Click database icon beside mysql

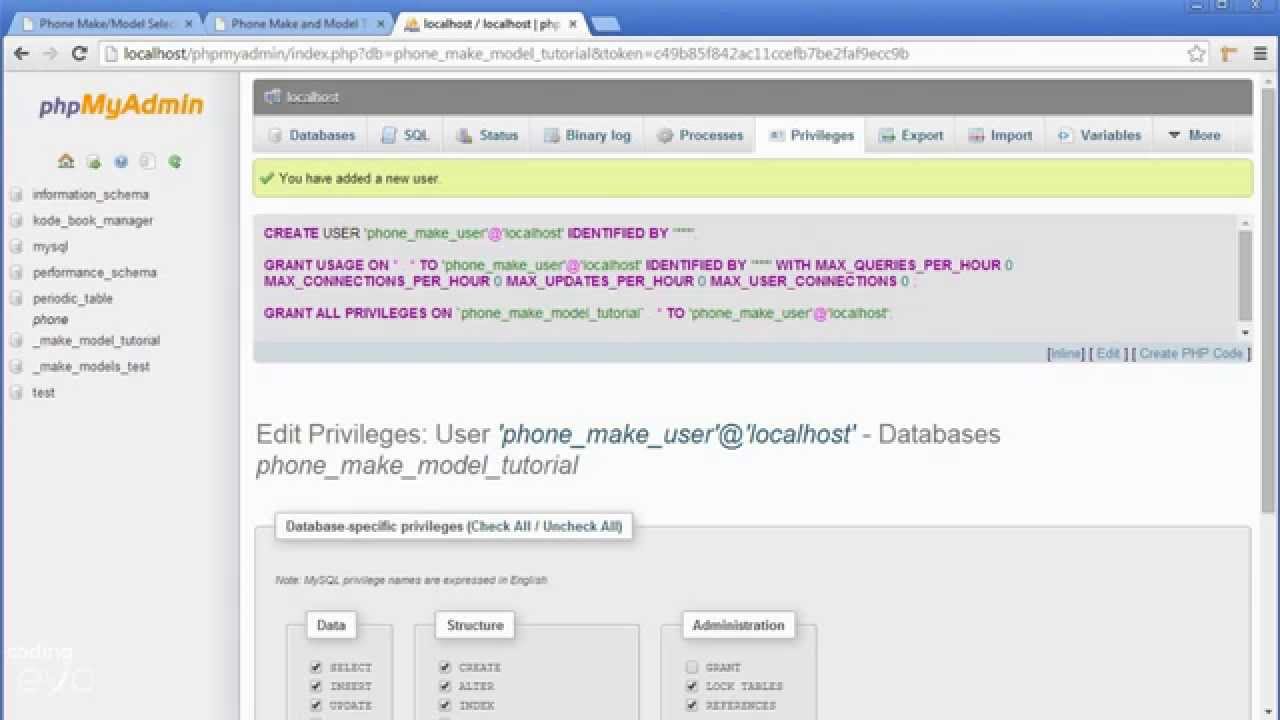[16, 247]
